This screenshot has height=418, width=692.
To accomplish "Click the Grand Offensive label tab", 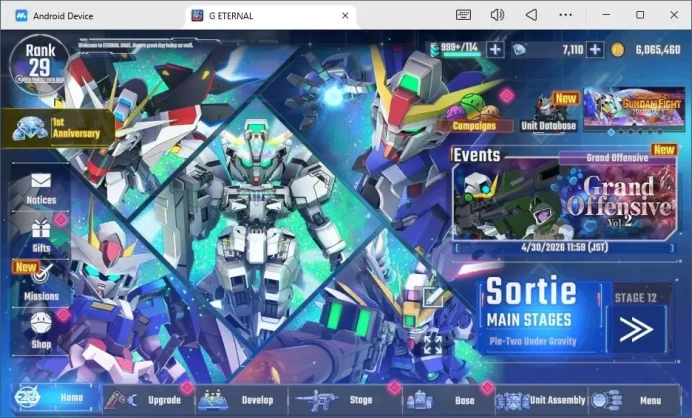I will click(617, 158).
